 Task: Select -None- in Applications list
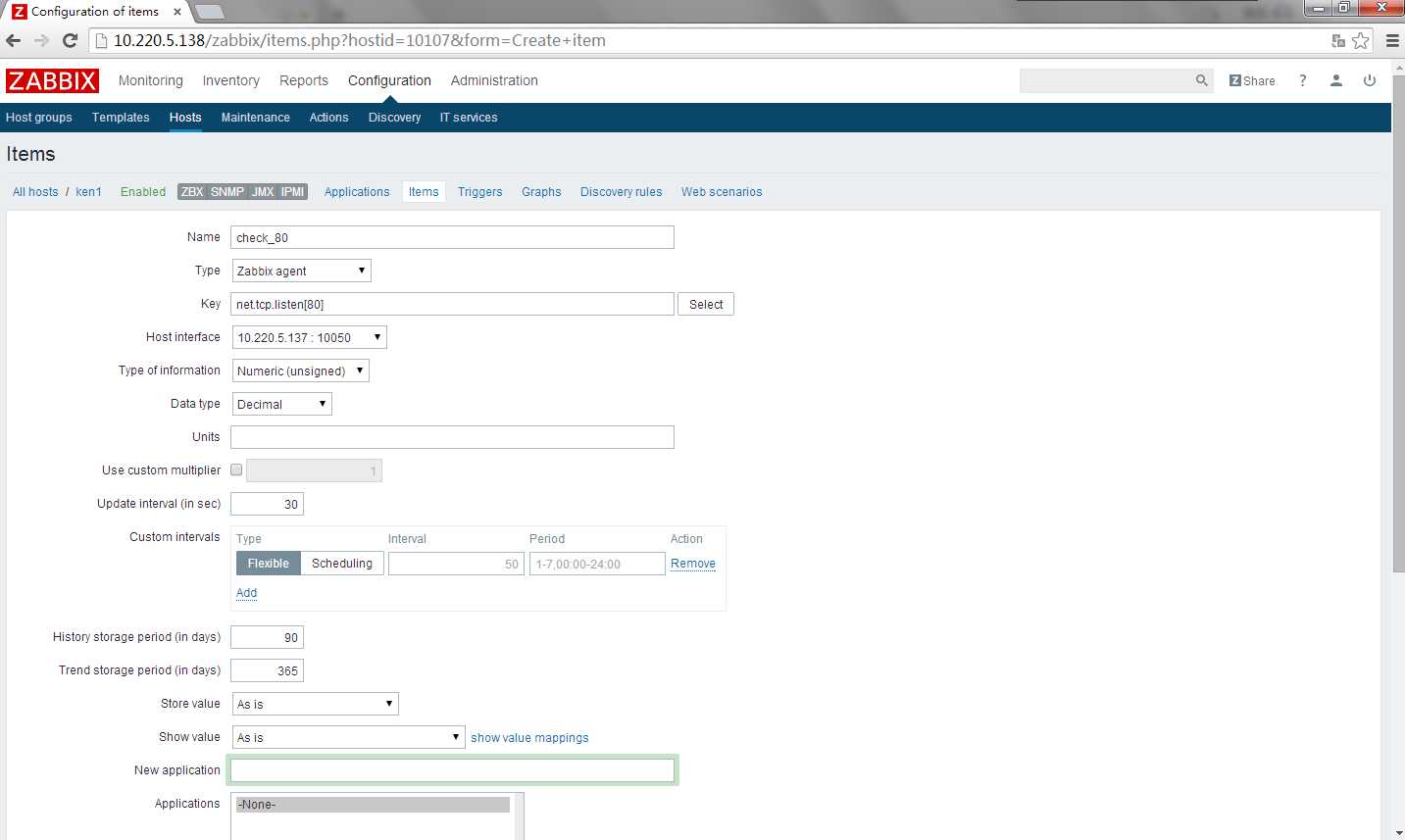(373, 805)
